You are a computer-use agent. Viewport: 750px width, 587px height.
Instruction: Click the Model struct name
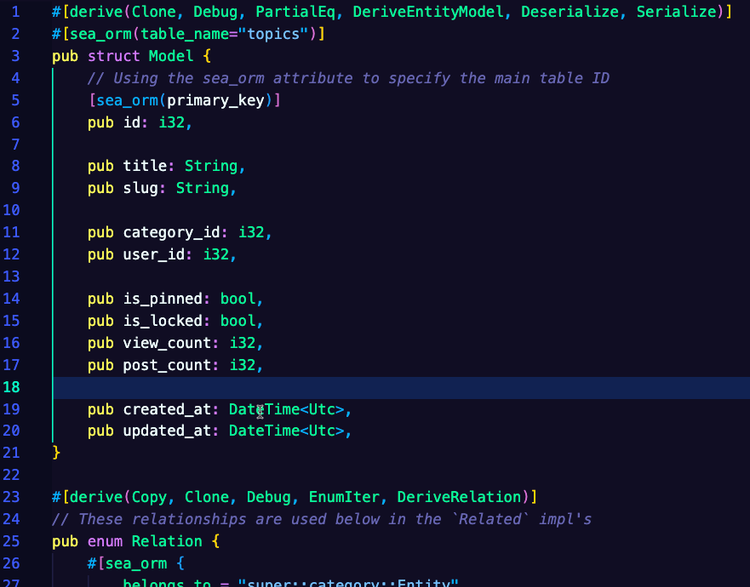(171, 56)
